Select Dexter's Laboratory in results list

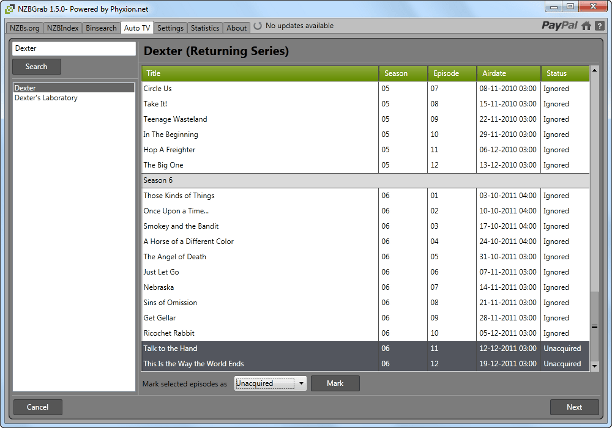74,98
